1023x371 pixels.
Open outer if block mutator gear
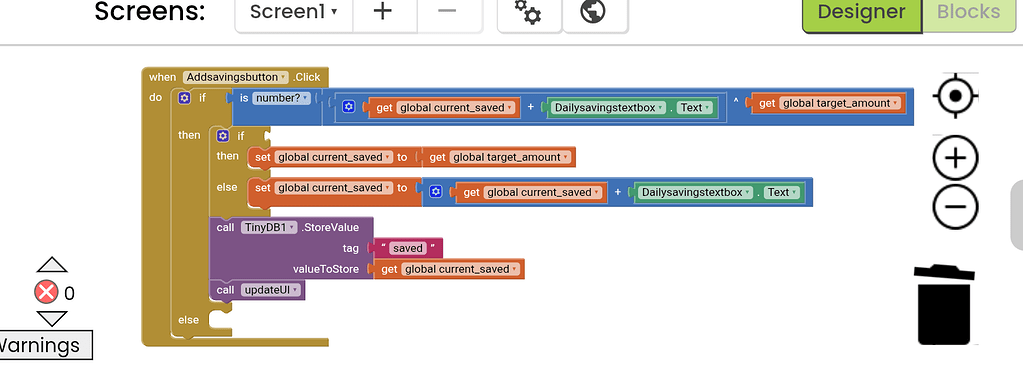tap(185, 98)
